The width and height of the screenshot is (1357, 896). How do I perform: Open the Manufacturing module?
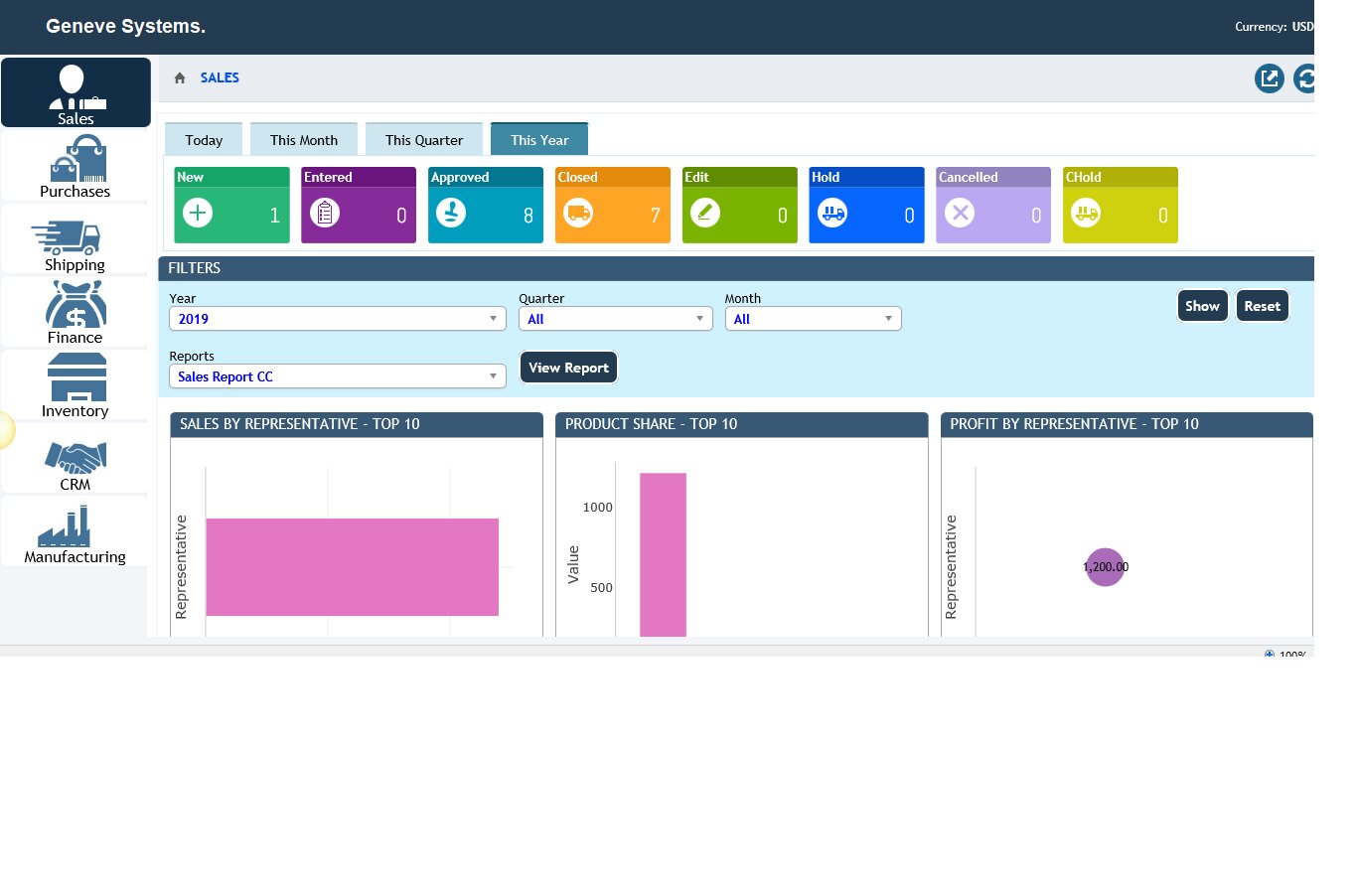[75, 532]
